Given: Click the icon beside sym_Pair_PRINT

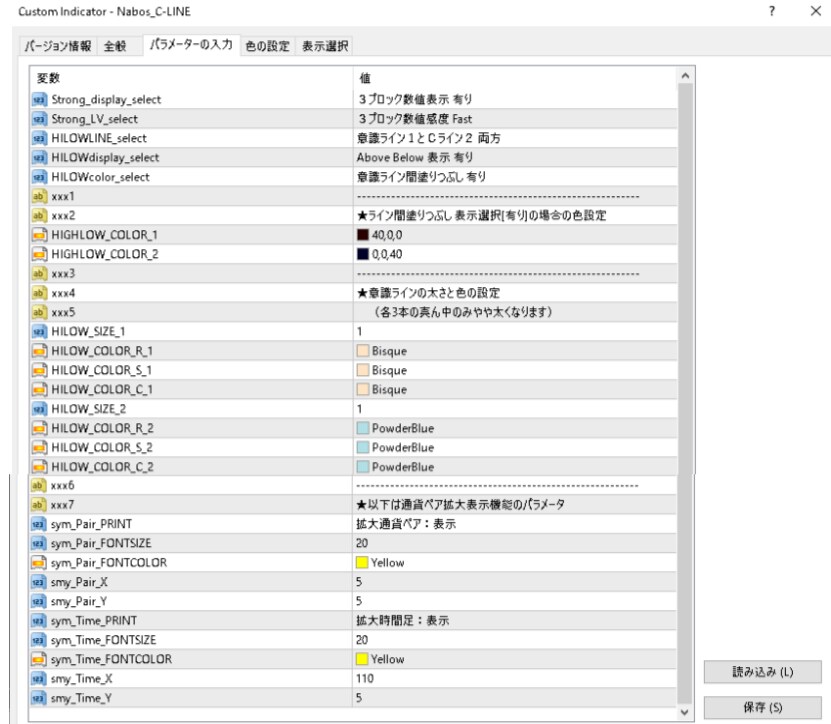Looking at the screenshot, I should click(x=39, y=524).
